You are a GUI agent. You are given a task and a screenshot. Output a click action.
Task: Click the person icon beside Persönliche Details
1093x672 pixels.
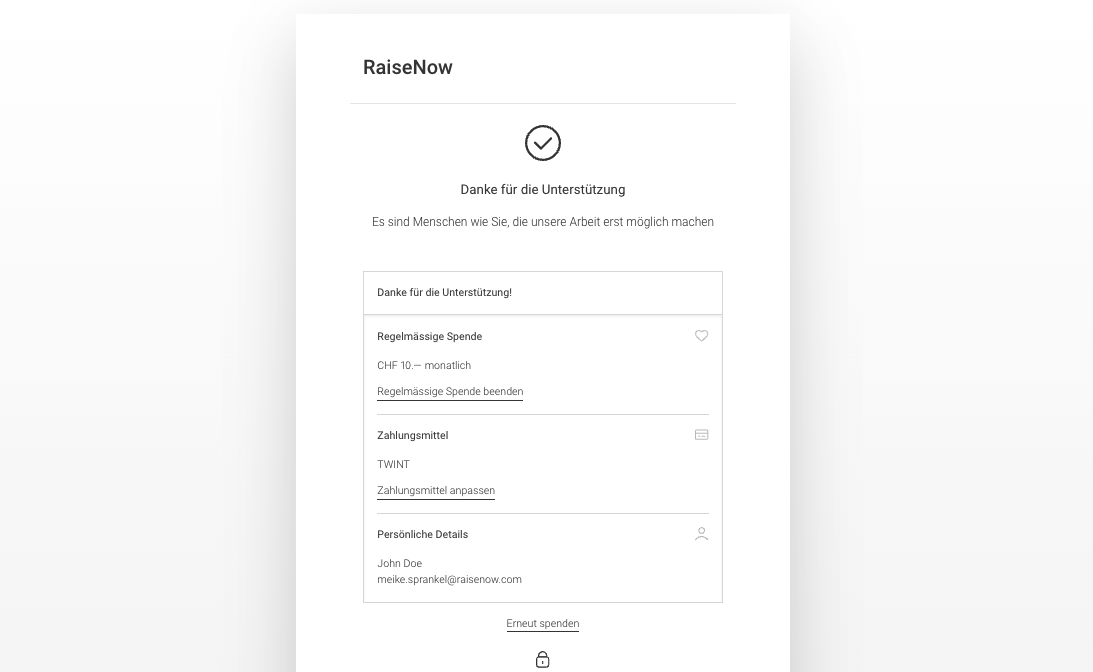click(701, 533)
